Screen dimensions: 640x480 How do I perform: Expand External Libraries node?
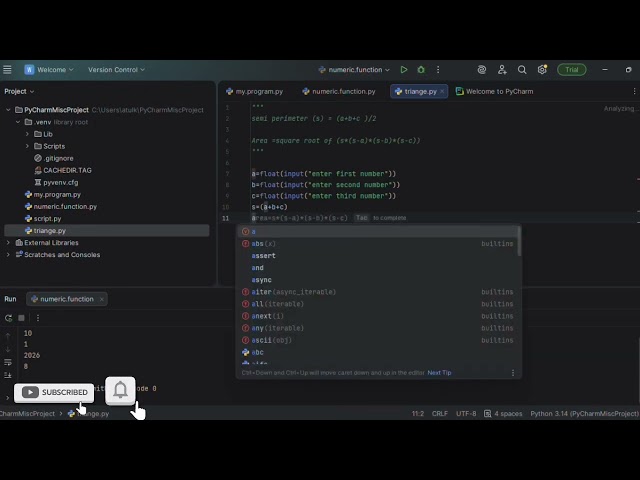click(x=8, y=242)
